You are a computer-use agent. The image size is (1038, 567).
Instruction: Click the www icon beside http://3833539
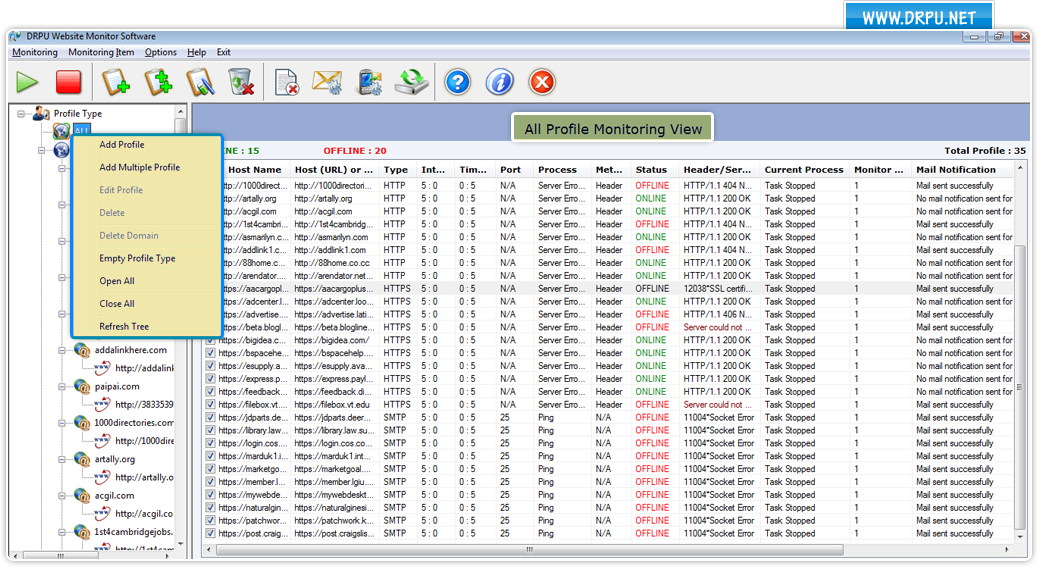point(103,404)
